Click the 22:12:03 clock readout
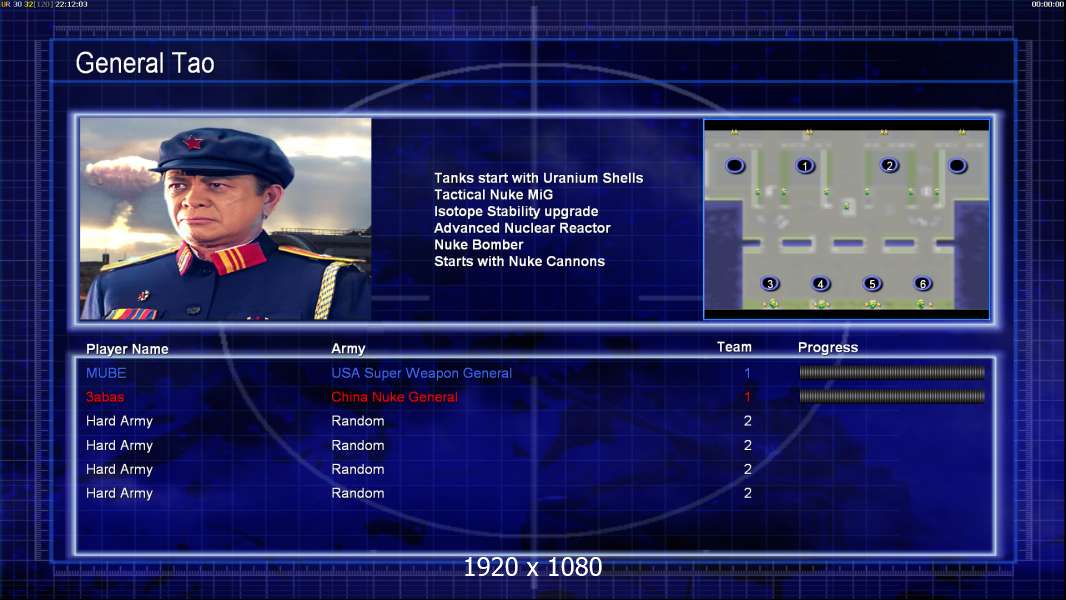 coord(71,4)
